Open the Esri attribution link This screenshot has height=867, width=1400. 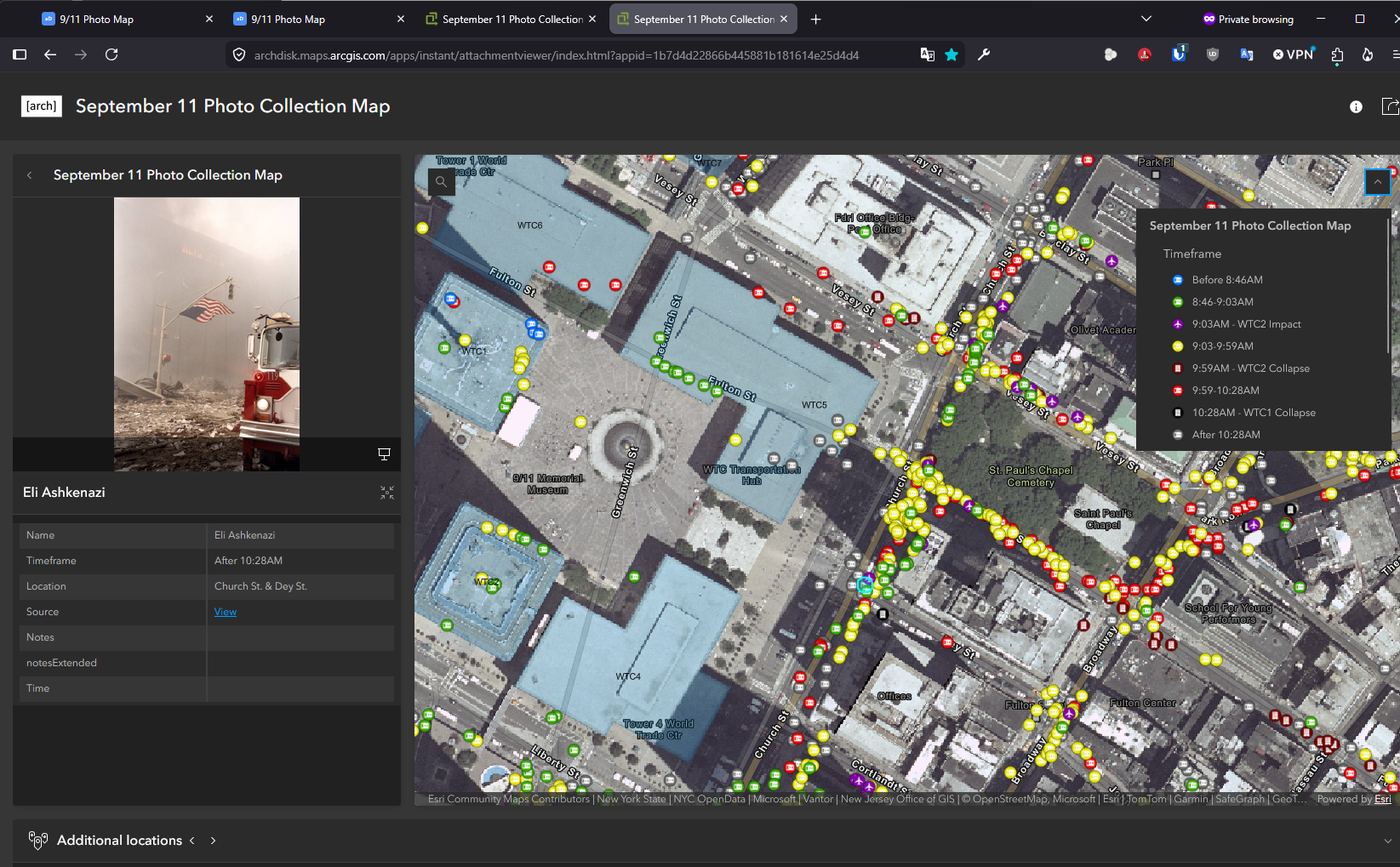coord(1383,799)
